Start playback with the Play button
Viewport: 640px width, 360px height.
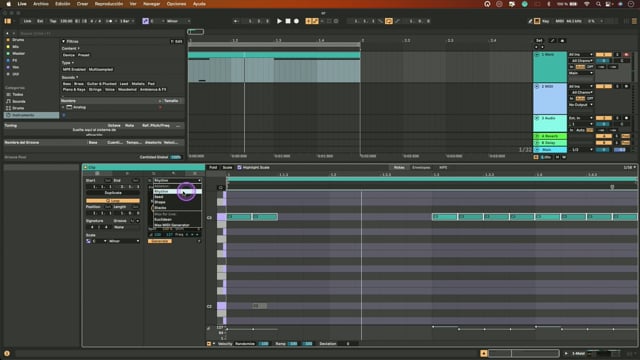pyautogui.click(x=279, y=21)
